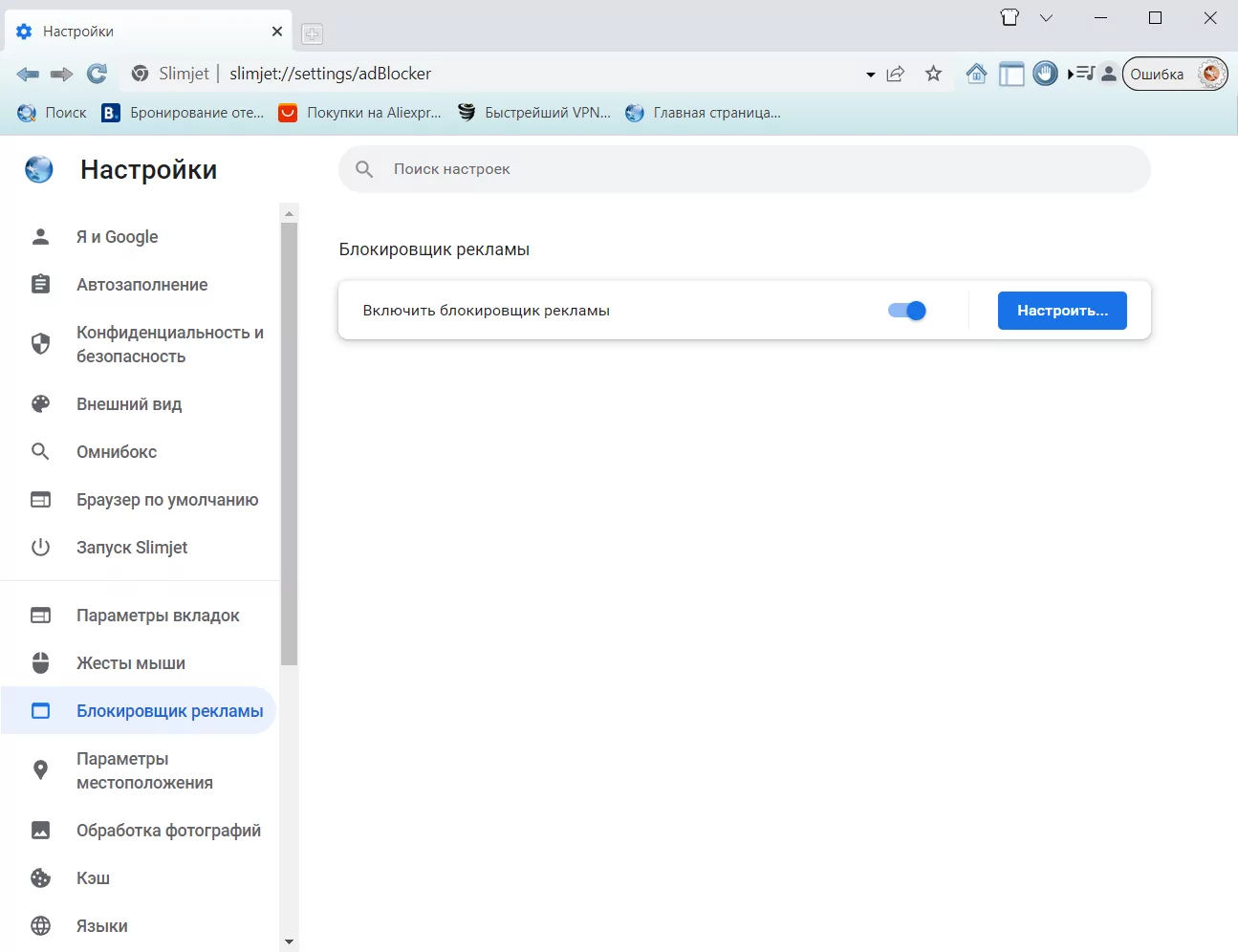
Task: Disable the Включить блокировщик рекламы toggle
Action: pyautogui.click(x=907, y=311)
